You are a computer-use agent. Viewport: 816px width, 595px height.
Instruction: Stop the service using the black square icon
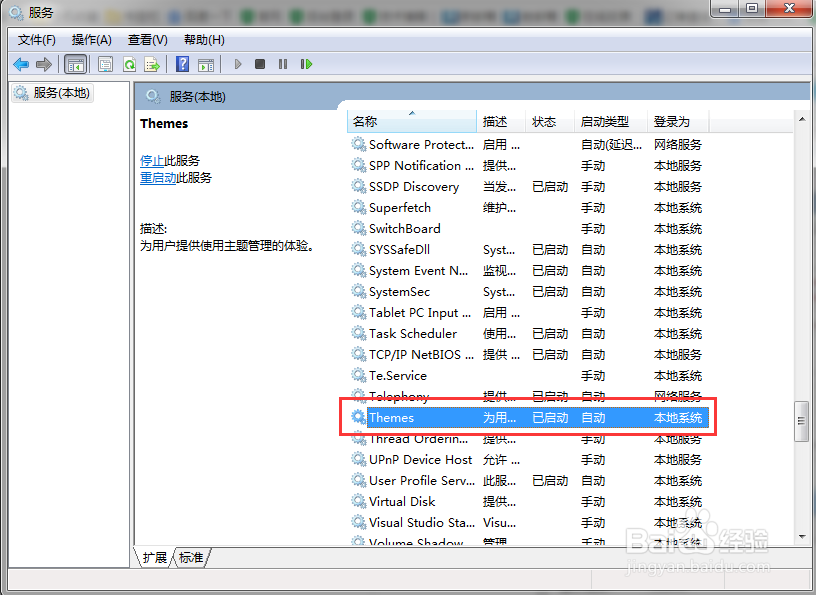tap(259, 64)
